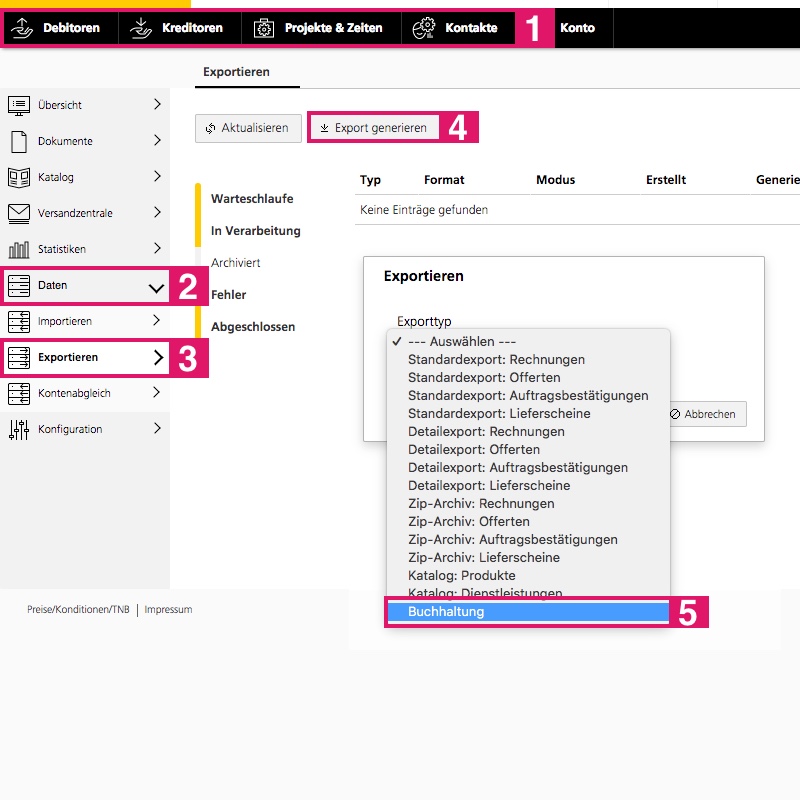800x800 pixels.
Task: Click the Dokumente page icon
Action: pyautogui.click(x=19, y=141)
